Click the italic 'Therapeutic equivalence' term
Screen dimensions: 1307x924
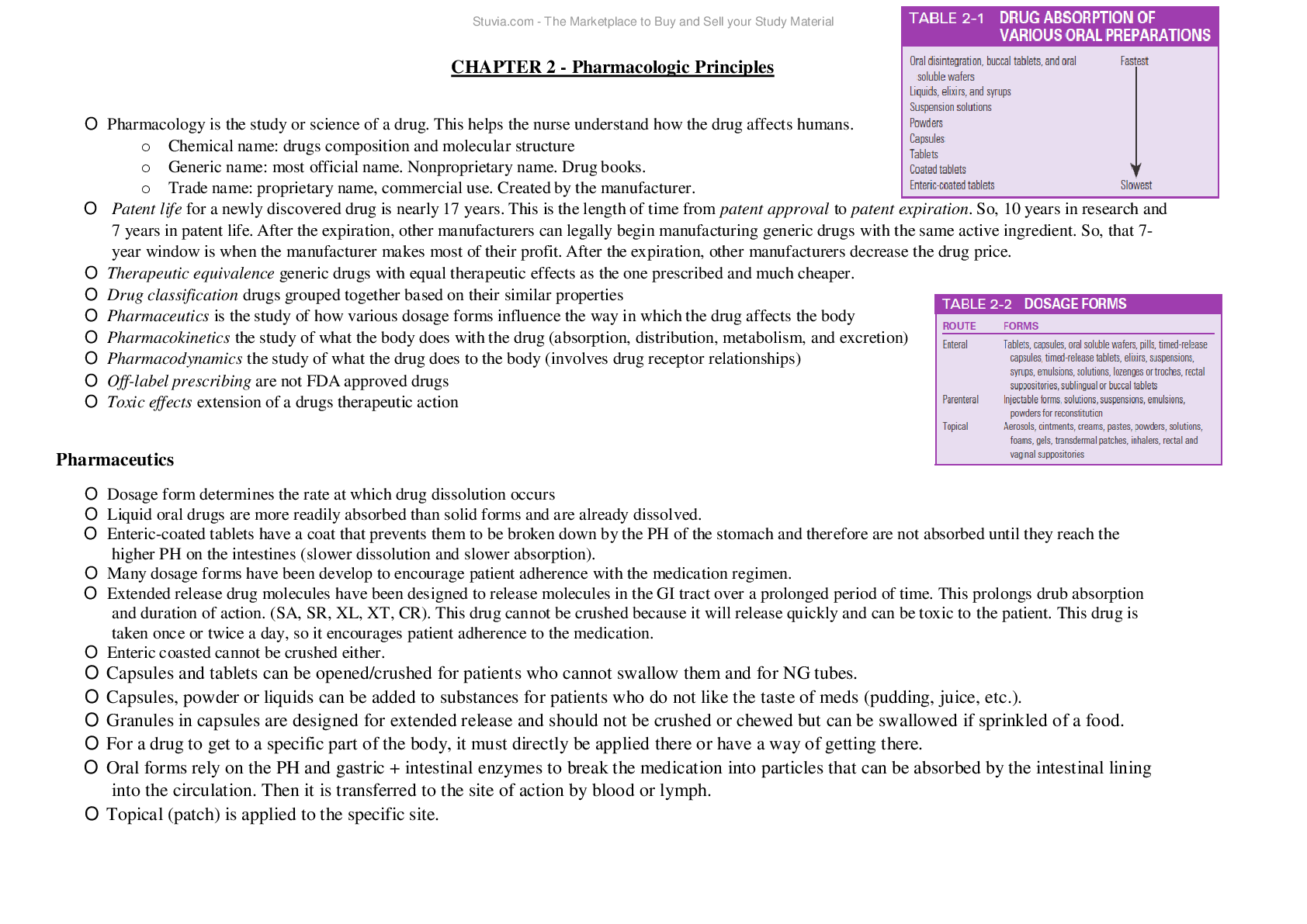(190, 274)
